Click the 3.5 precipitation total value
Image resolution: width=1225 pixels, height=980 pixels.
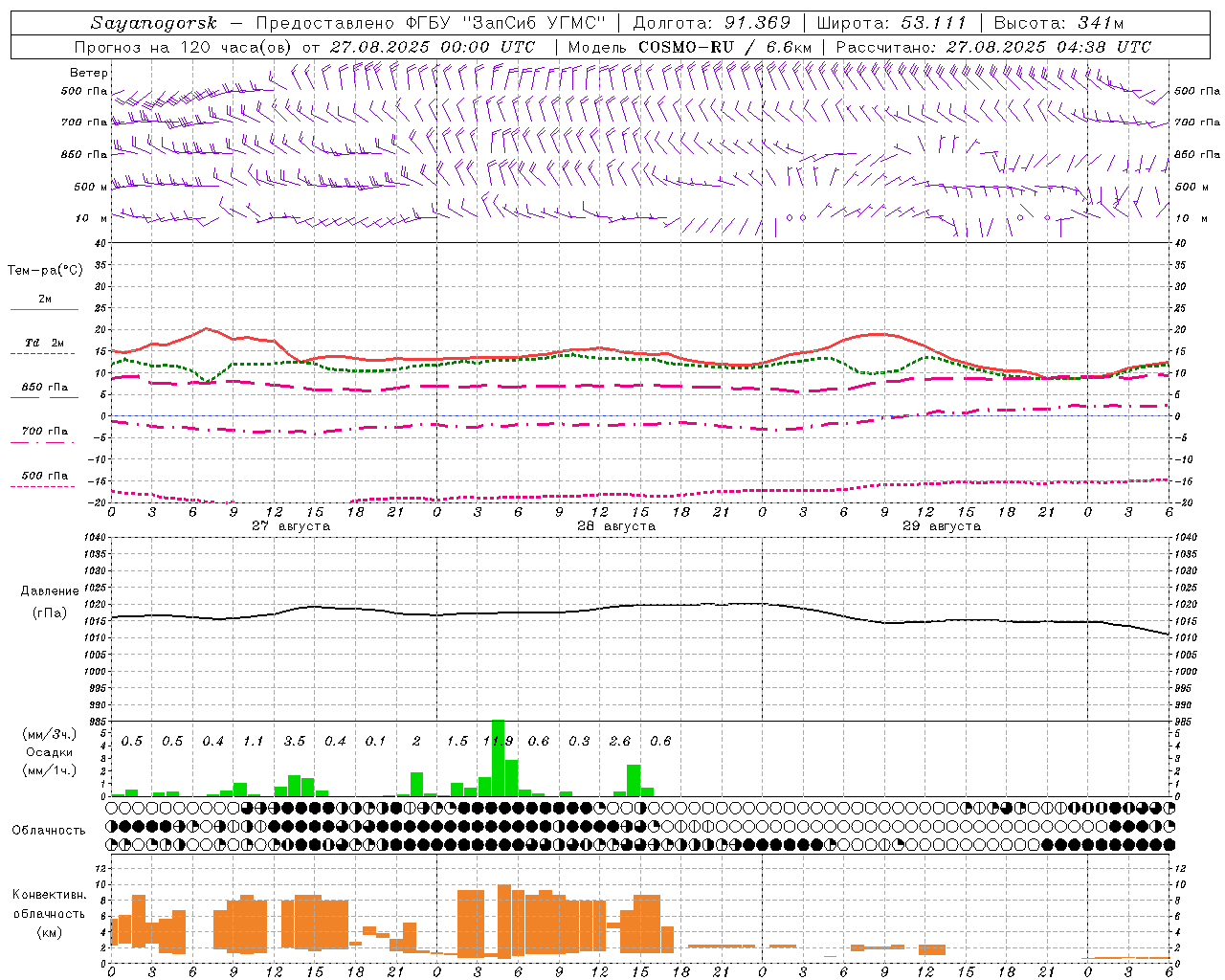tap(295, 741)
